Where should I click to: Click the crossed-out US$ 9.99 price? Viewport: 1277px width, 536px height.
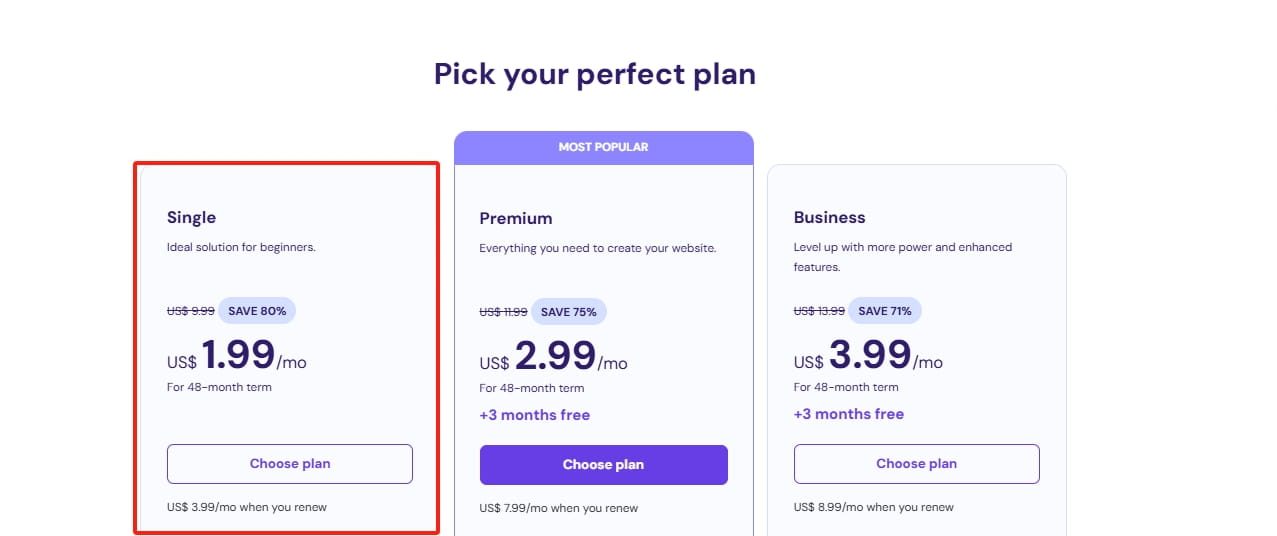click(190, 311)
